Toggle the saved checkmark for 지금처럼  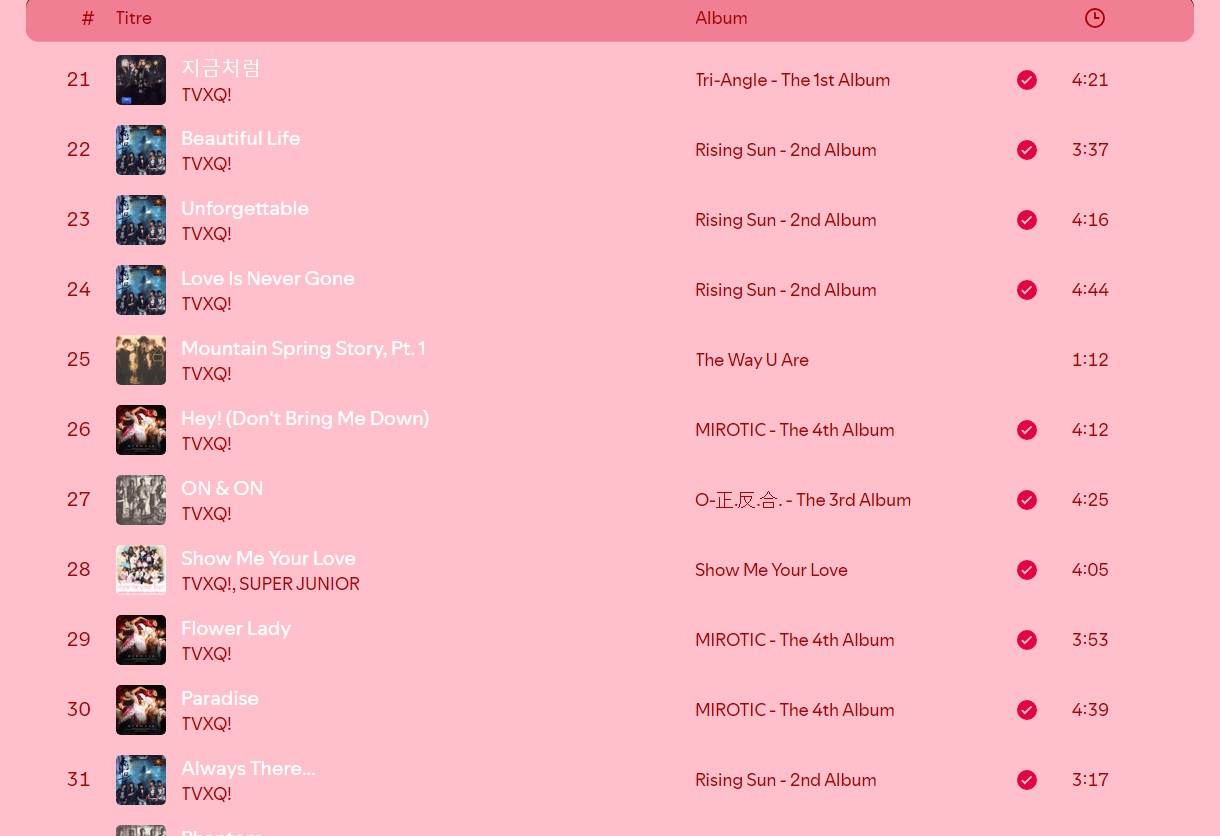(1027, 80)
